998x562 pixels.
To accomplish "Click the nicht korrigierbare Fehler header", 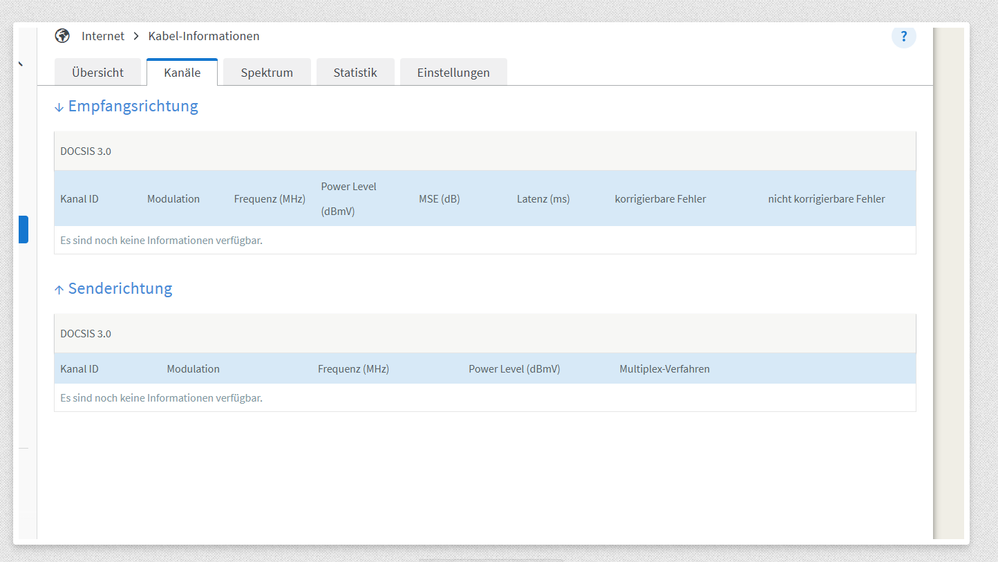I will tap(826, 199).
